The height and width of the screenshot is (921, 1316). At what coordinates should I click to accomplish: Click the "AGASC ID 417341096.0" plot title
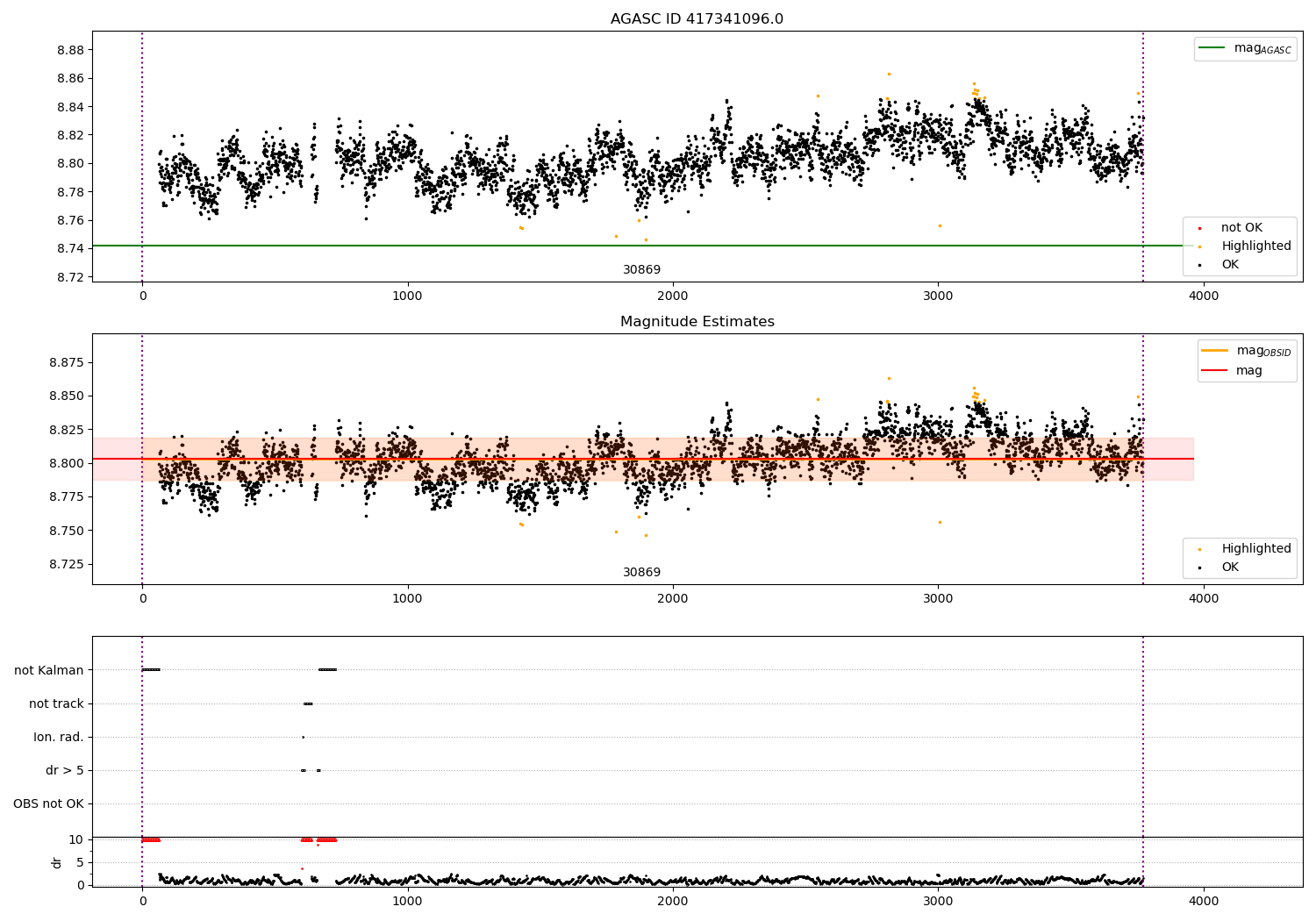(x=697, y=19)
